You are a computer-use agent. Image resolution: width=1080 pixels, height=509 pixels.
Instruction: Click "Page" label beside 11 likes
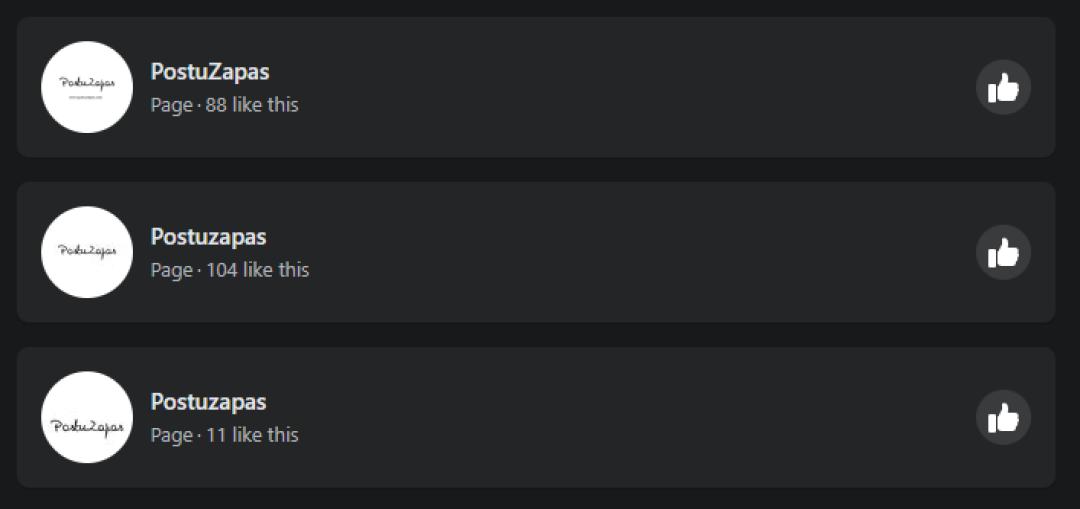coord(171,435)
